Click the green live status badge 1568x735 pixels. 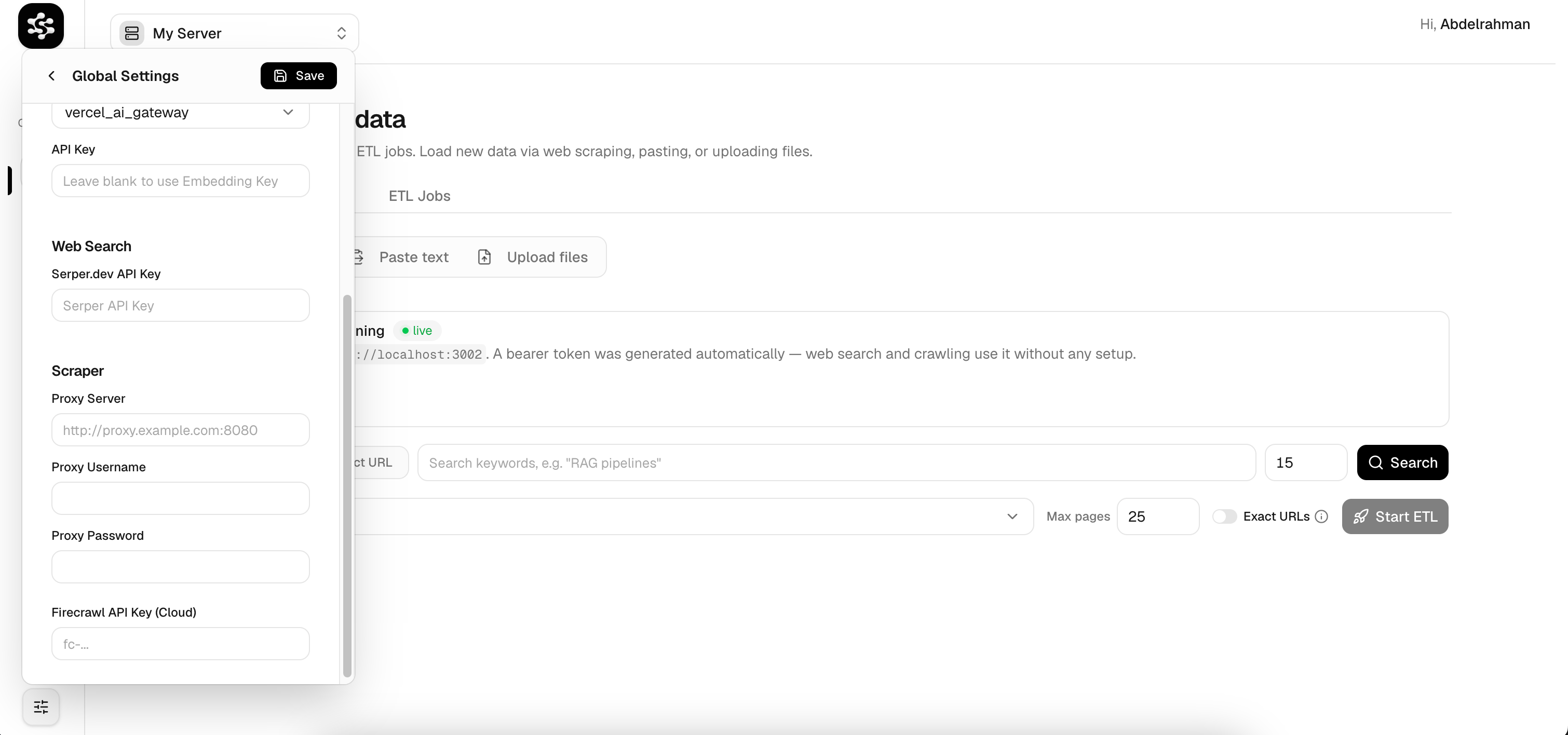click(x=417, y=330)
